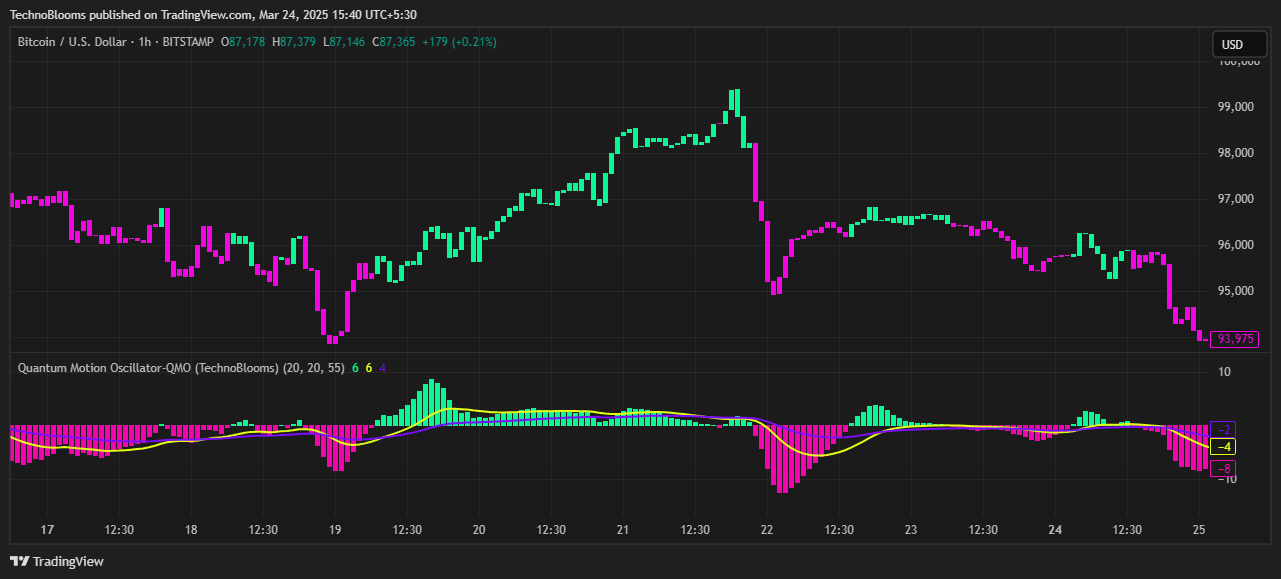Click the date label 20 on time axis
Viewport: 1281px width, 579px height.
click(479, 530)
